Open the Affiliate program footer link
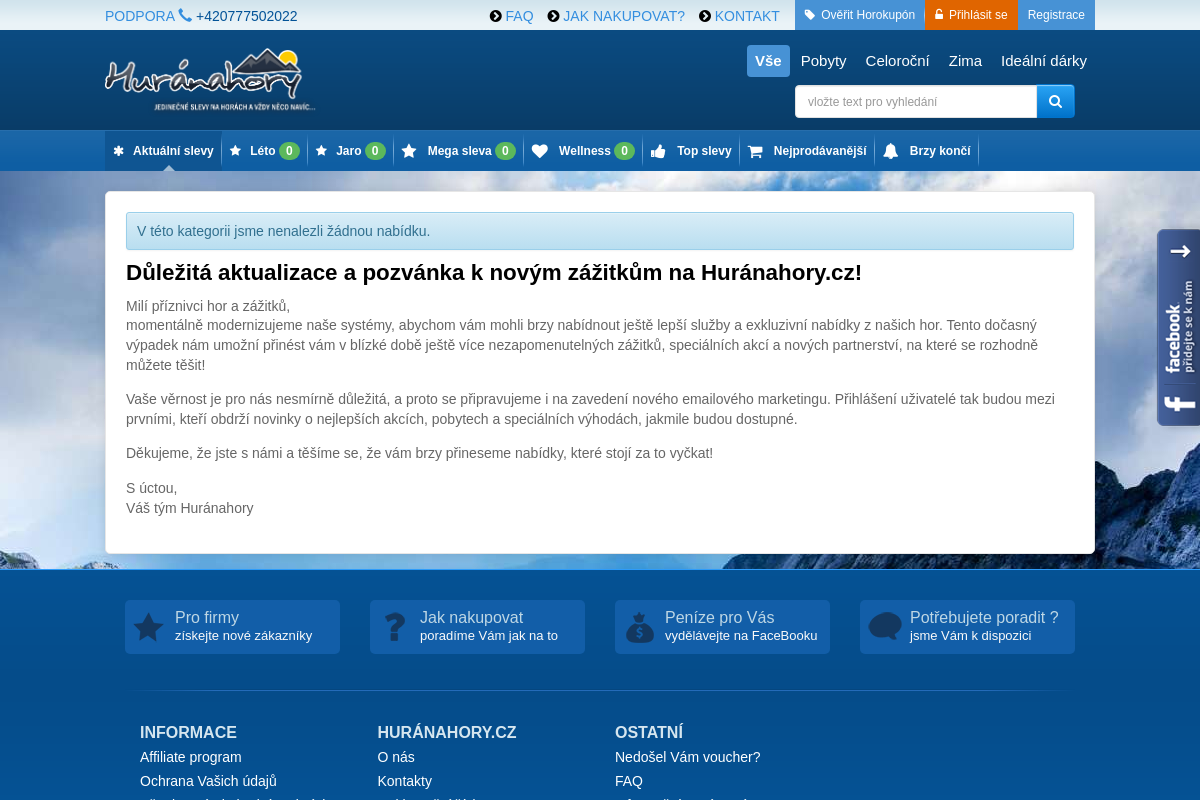The image size is (1200, 800). 190,757
